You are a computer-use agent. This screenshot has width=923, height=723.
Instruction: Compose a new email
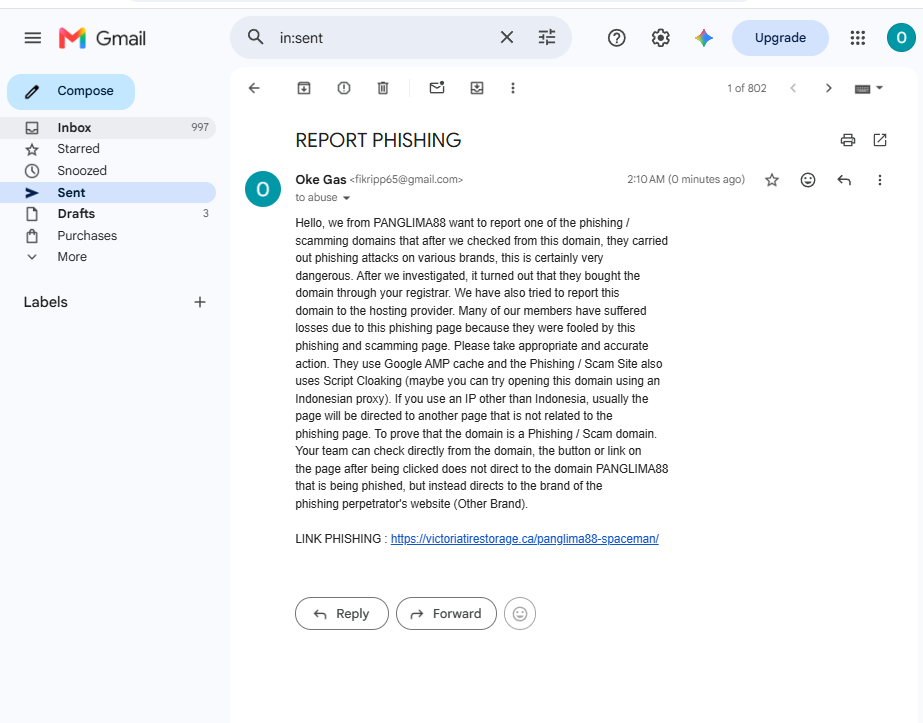point(71,91)
